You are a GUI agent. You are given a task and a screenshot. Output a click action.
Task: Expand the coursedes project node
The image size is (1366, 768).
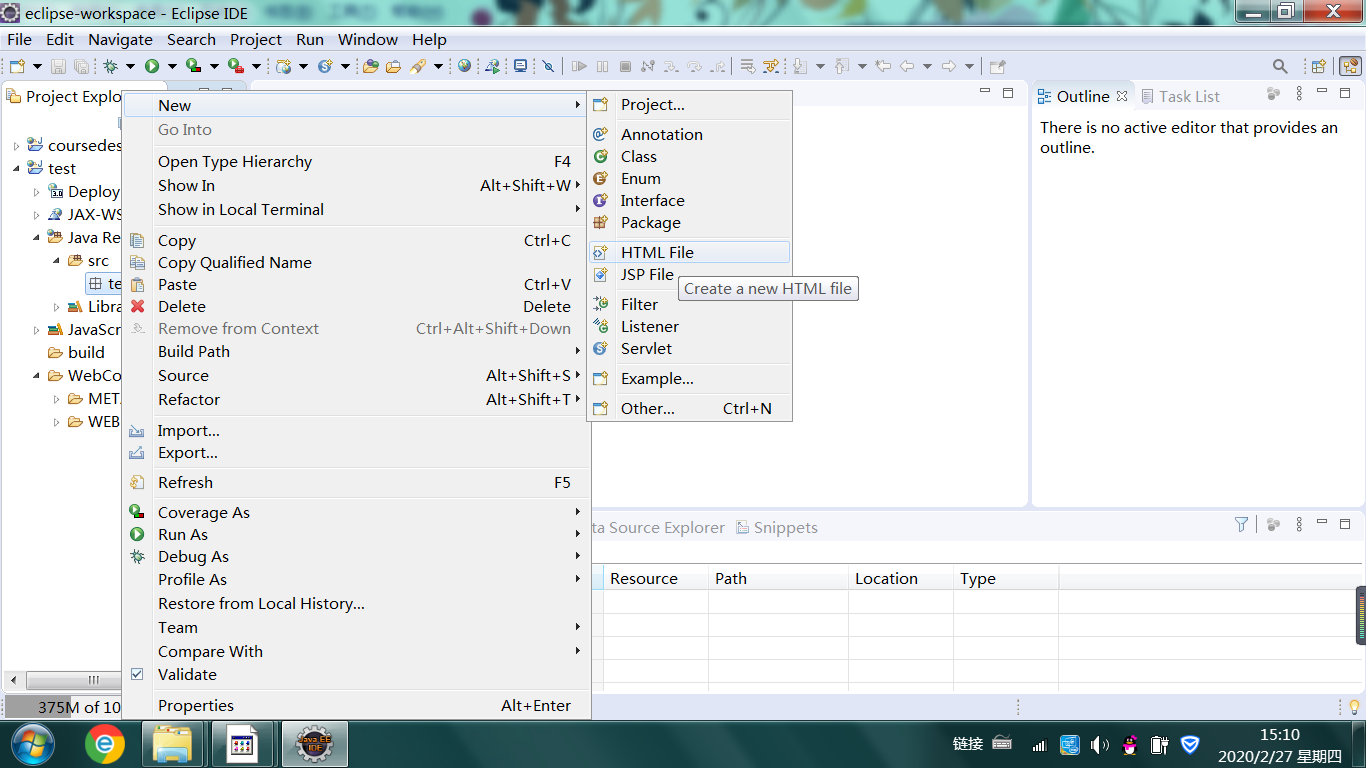point(17,145)
